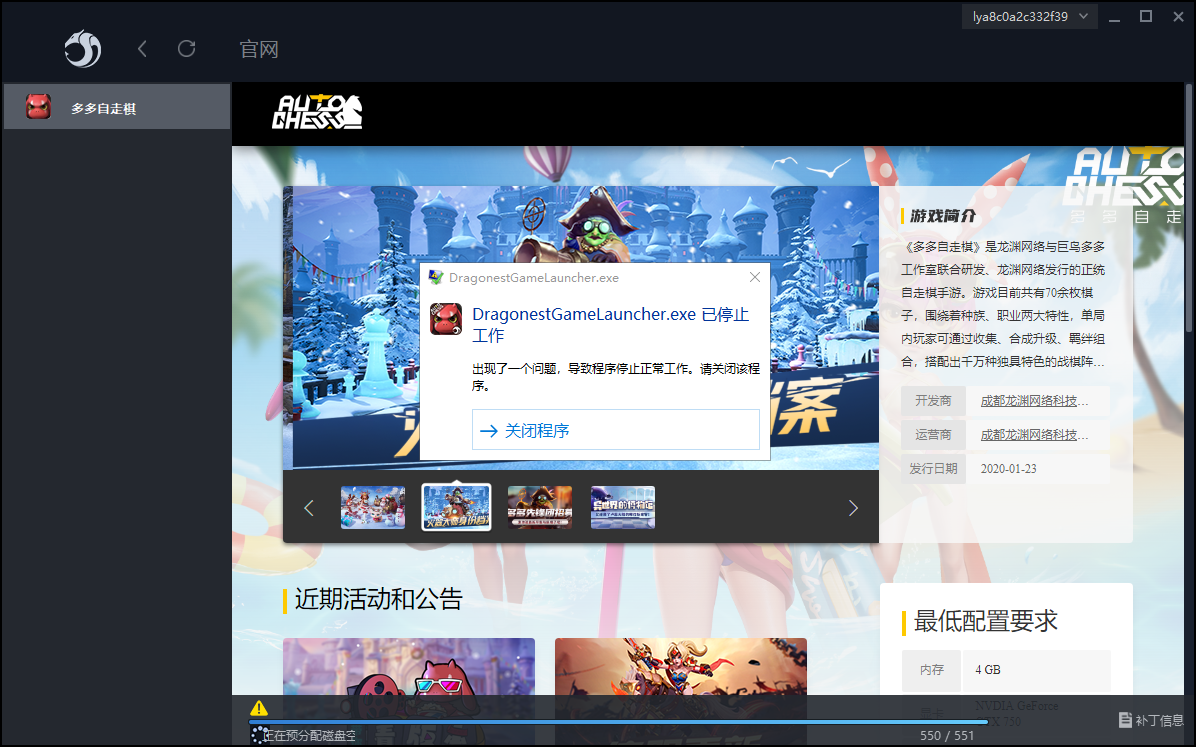Open 补丁信息 patch info
Screen dimensions: 1196x747
click(1152, 720)
